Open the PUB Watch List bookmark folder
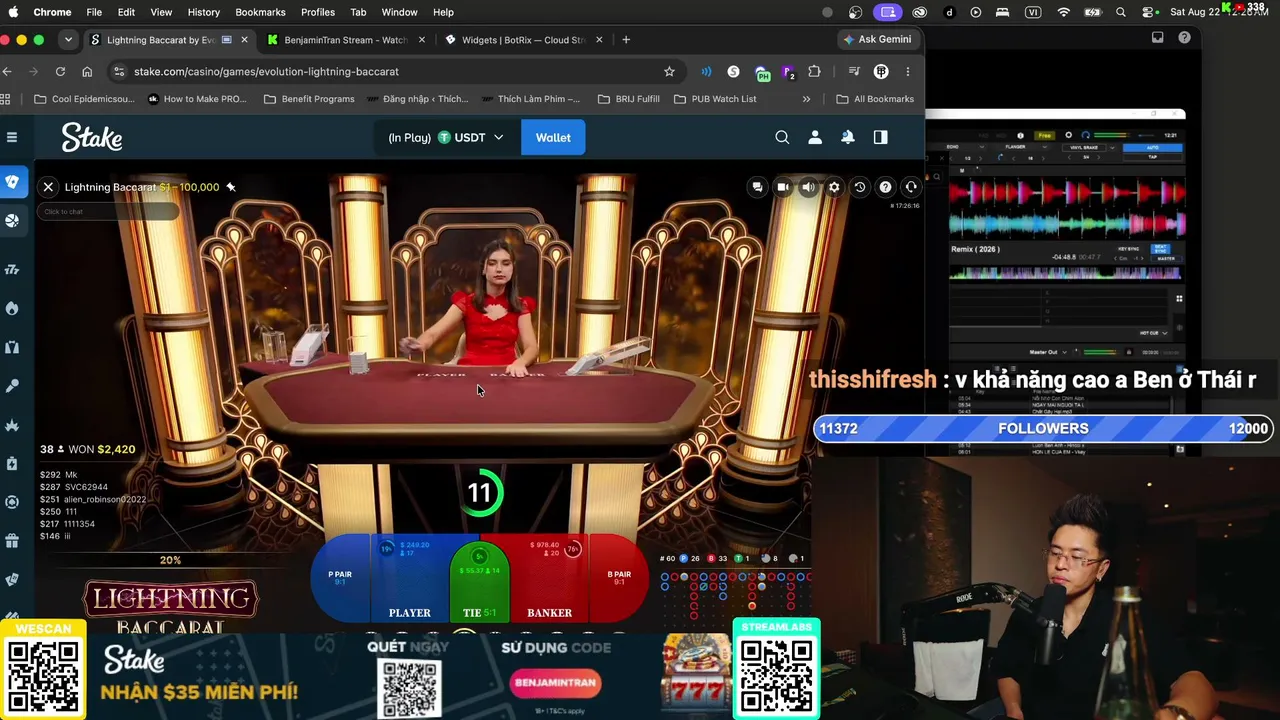1280x720 pixels. pyautogui.click(x=715, y=99)
